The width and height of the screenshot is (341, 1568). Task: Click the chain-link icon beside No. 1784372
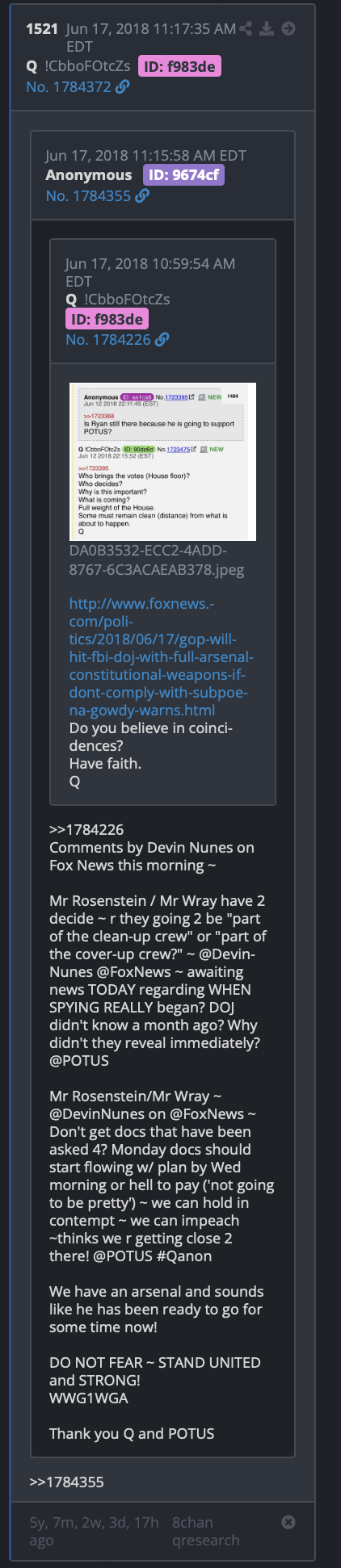click(123, 87)
